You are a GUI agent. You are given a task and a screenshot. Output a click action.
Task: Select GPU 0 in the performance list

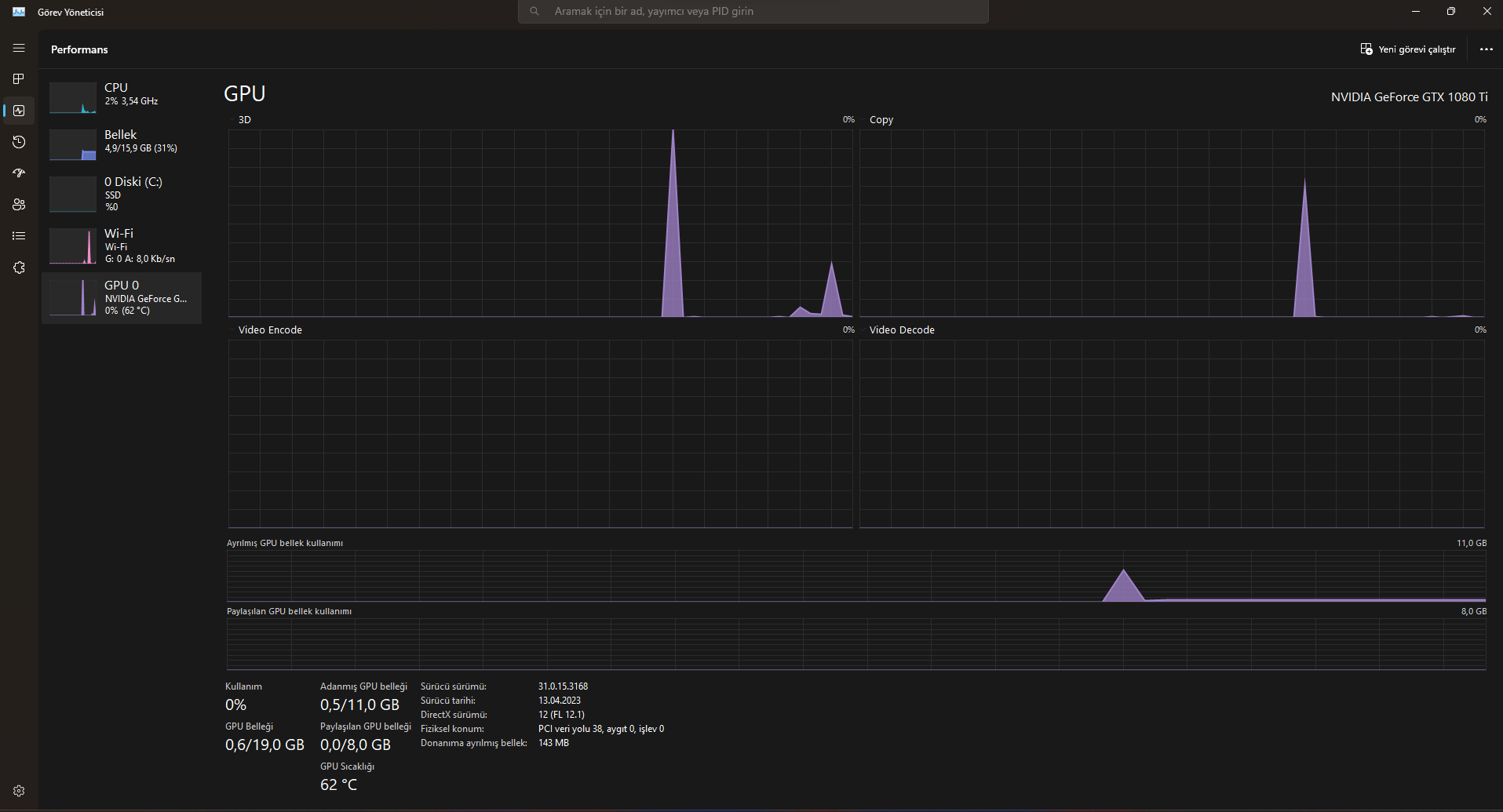click(x=122, y=297)
